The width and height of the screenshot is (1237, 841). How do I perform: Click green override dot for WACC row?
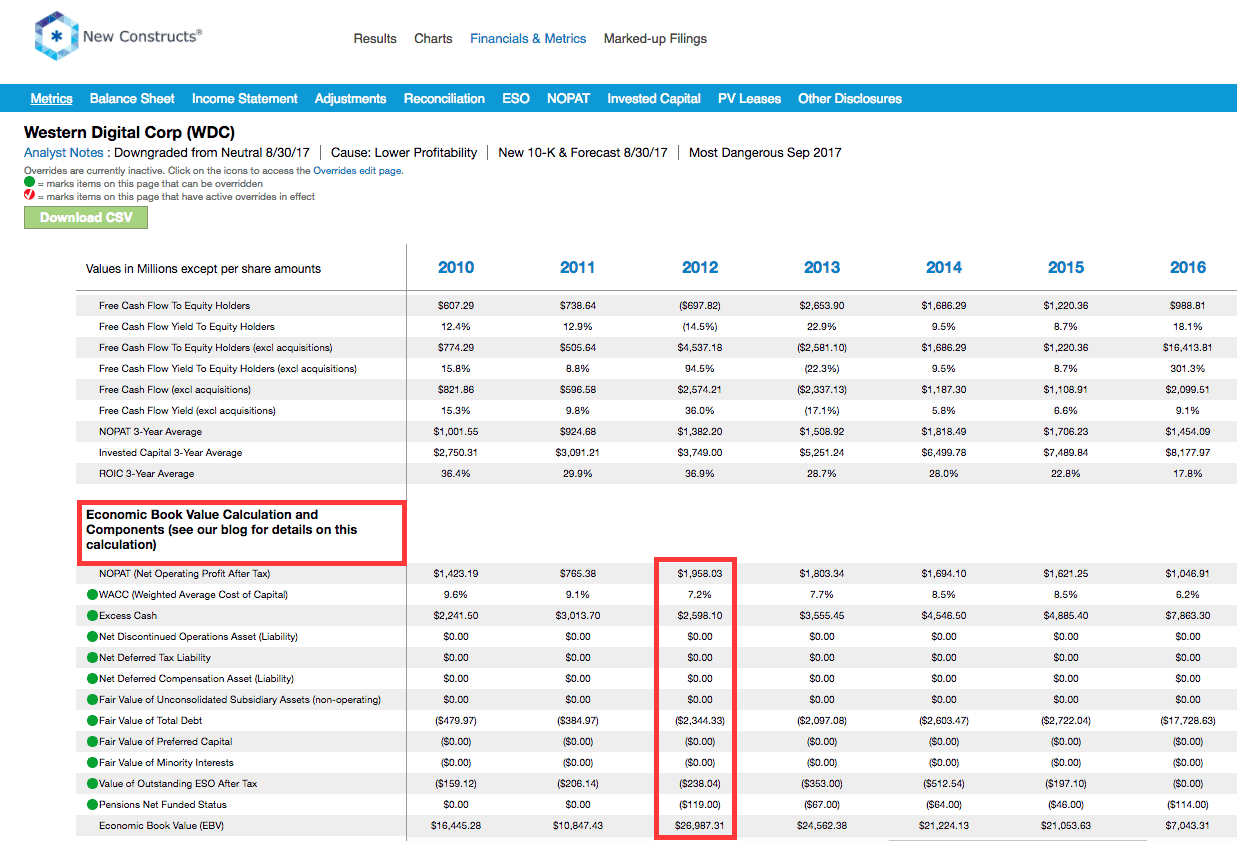click(x=92, y=595)
